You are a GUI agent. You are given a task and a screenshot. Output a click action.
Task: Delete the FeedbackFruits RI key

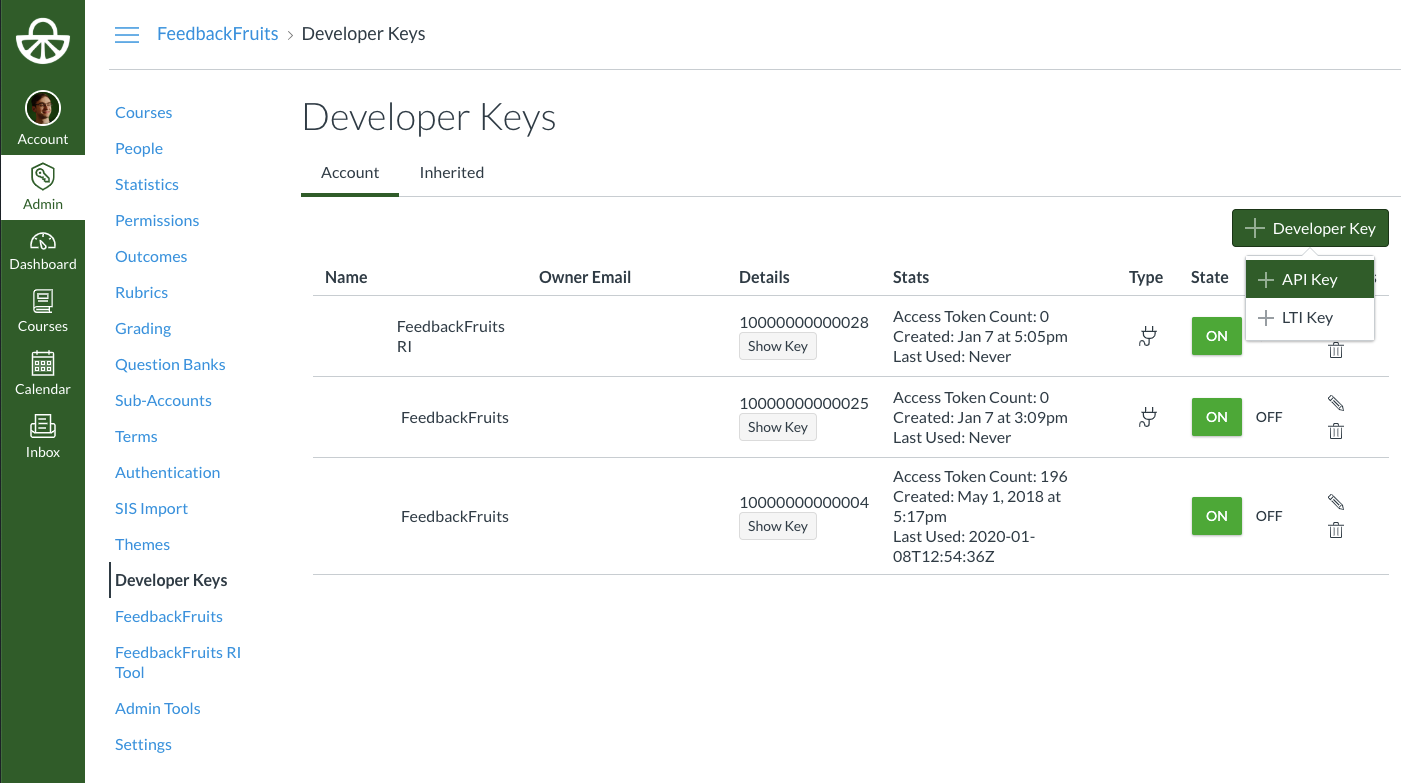1336,350
